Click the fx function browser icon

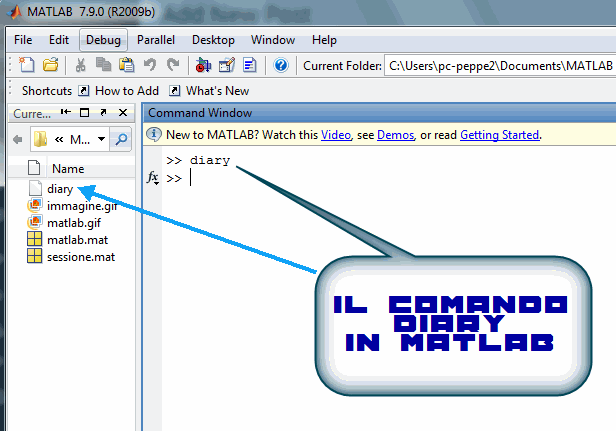(x=152, y=178)
